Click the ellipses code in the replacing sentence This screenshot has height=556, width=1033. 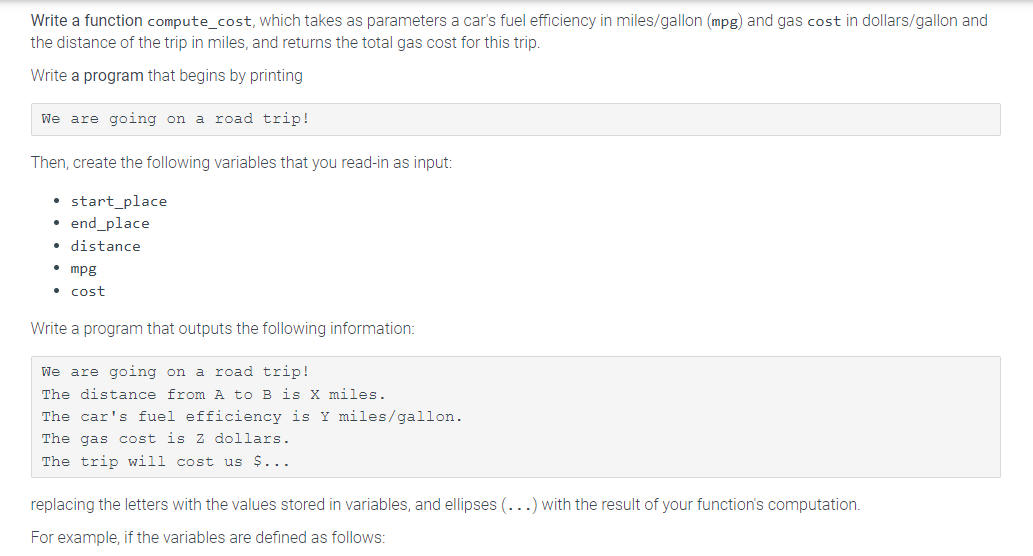(x=519, y=505)
